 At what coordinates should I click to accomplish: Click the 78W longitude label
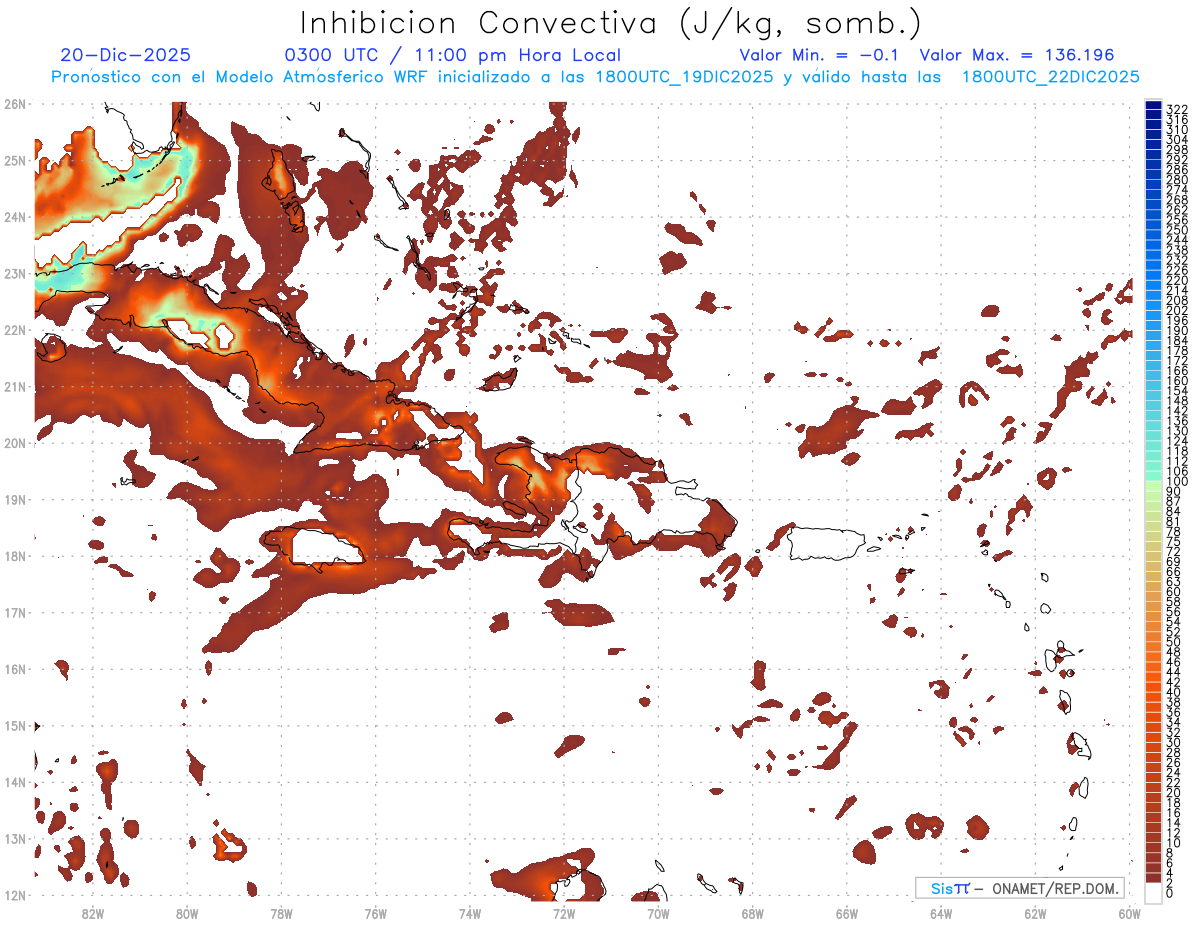(282, 913)
